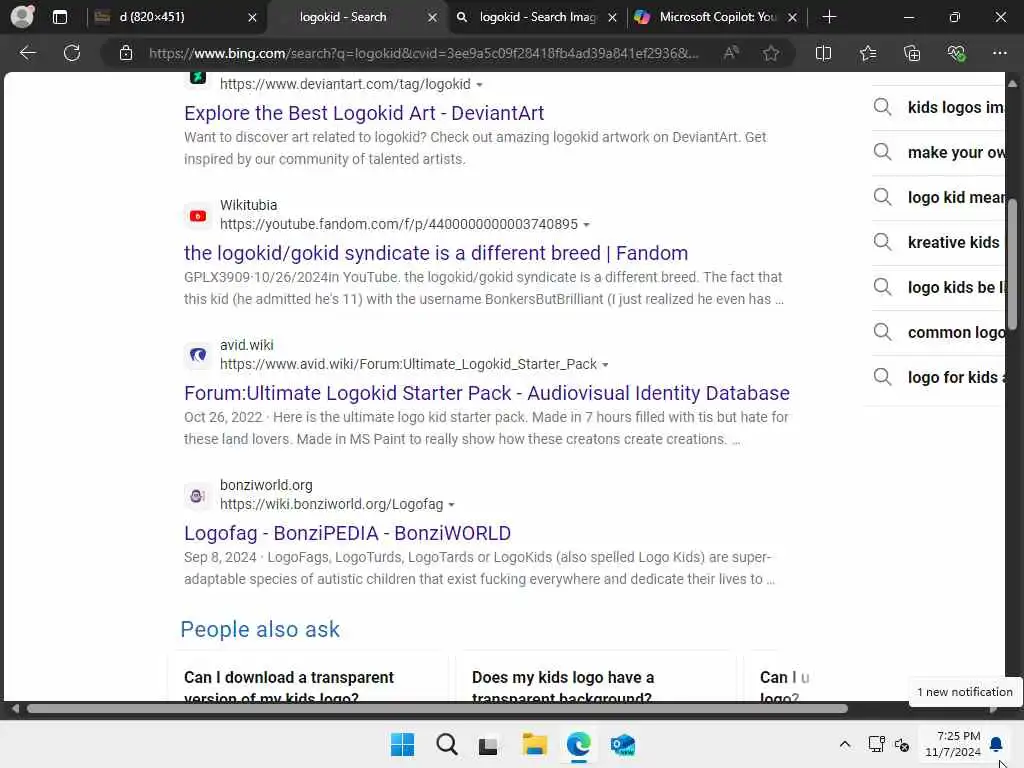Image resolution: width=1024 pixels, height=768 pixels.
Task: Select related search 'make your ow...'
Action: click(x=938, y=152)
